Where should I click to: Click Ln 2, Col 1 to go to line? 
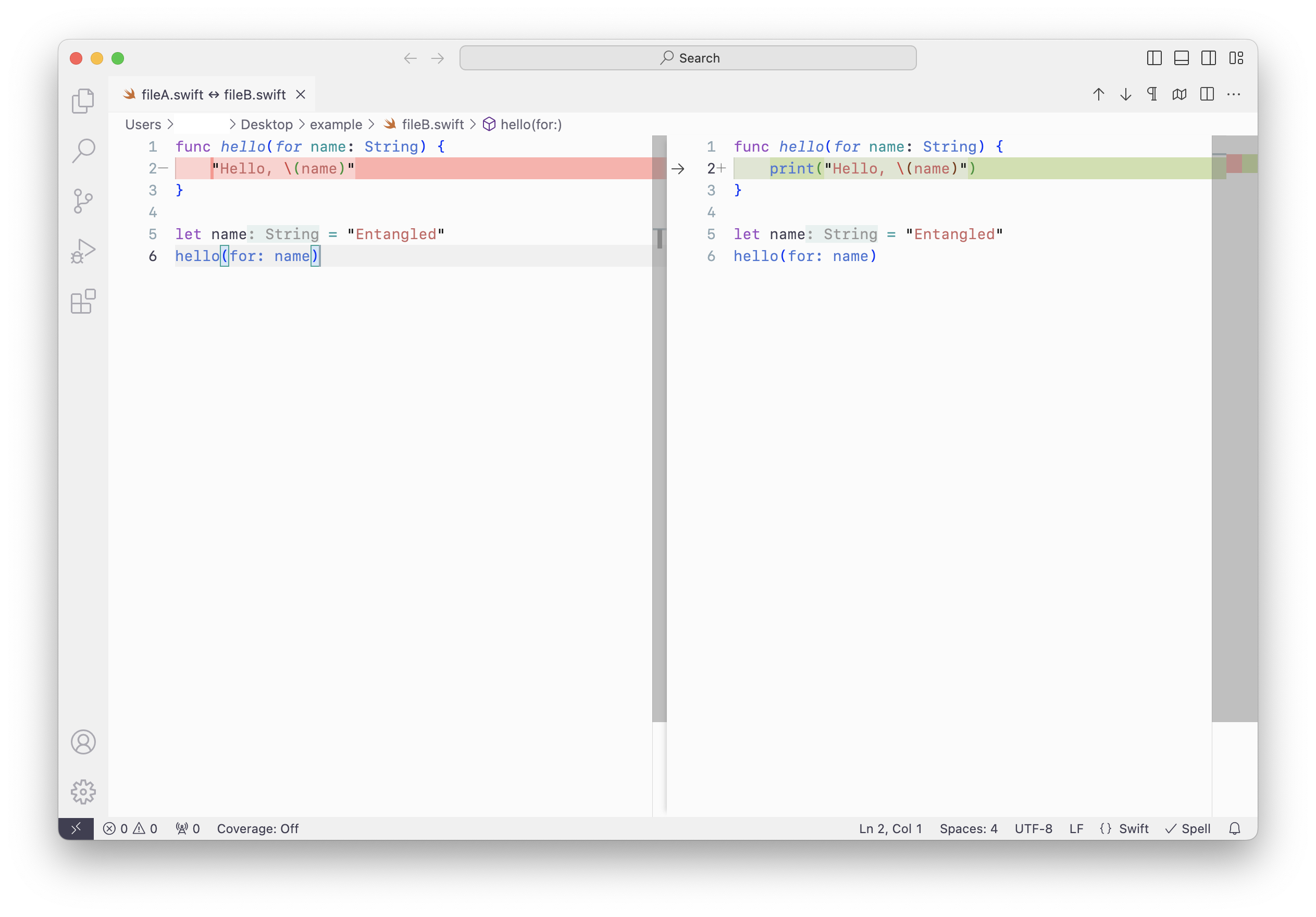pyautogui.click(x=890, y=829)
